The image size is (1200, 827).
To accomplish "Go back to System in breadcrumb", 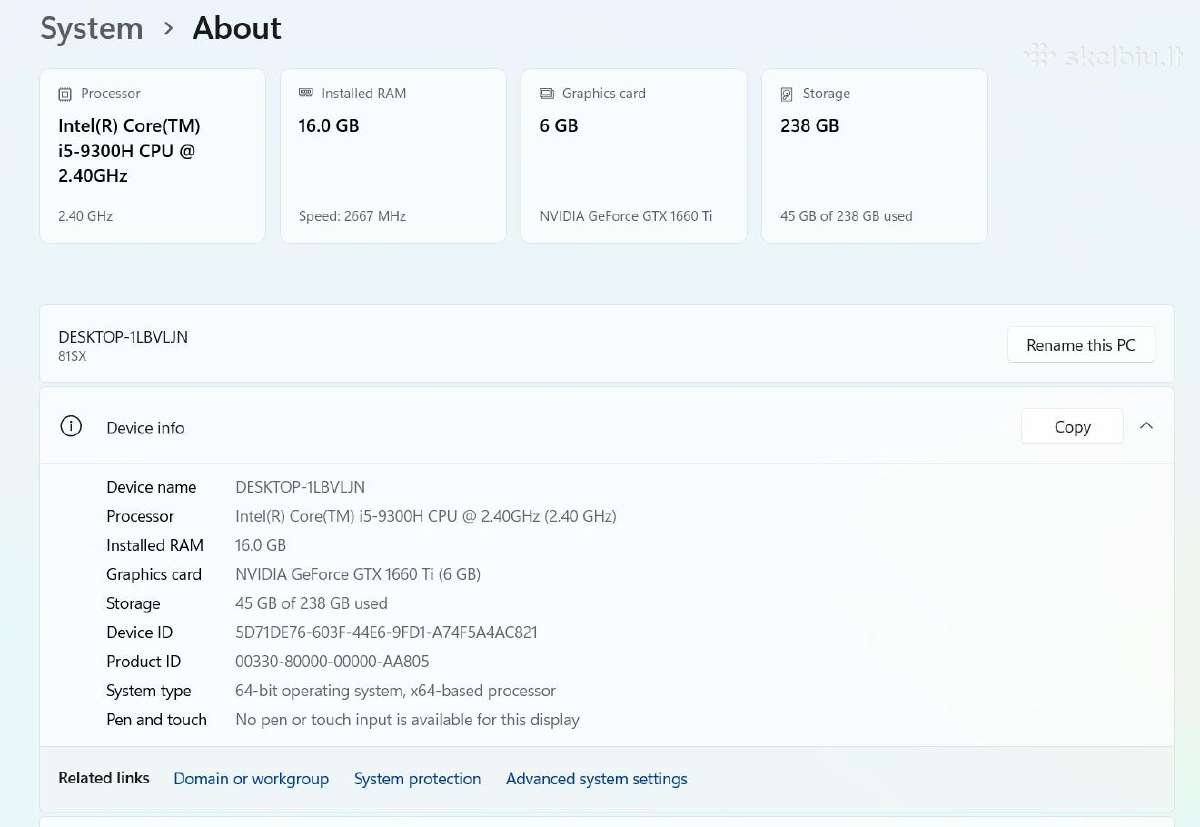I will 92,29.
